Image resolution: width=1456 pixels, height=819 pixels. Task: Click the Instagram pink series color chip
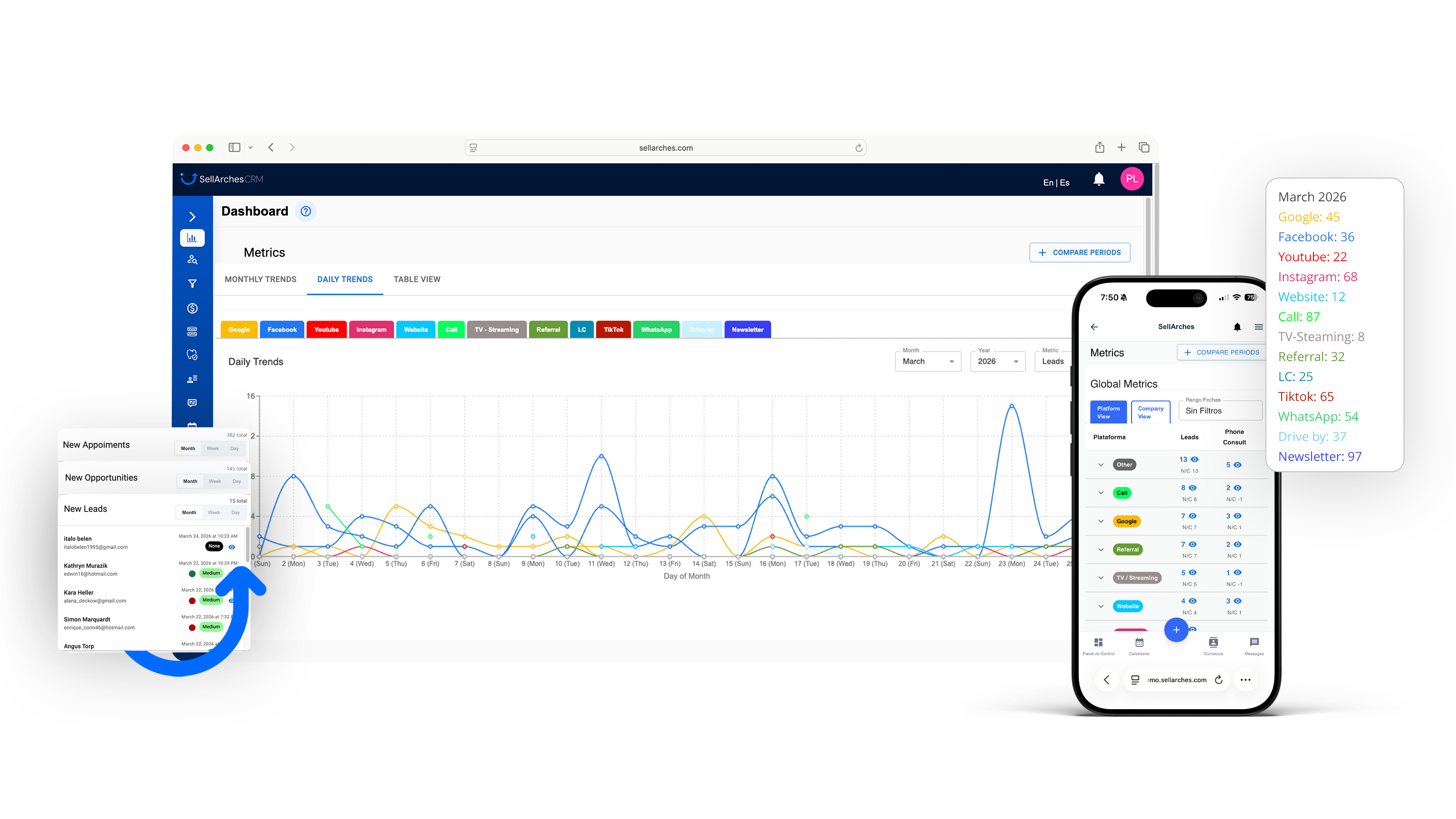[371, 329]
